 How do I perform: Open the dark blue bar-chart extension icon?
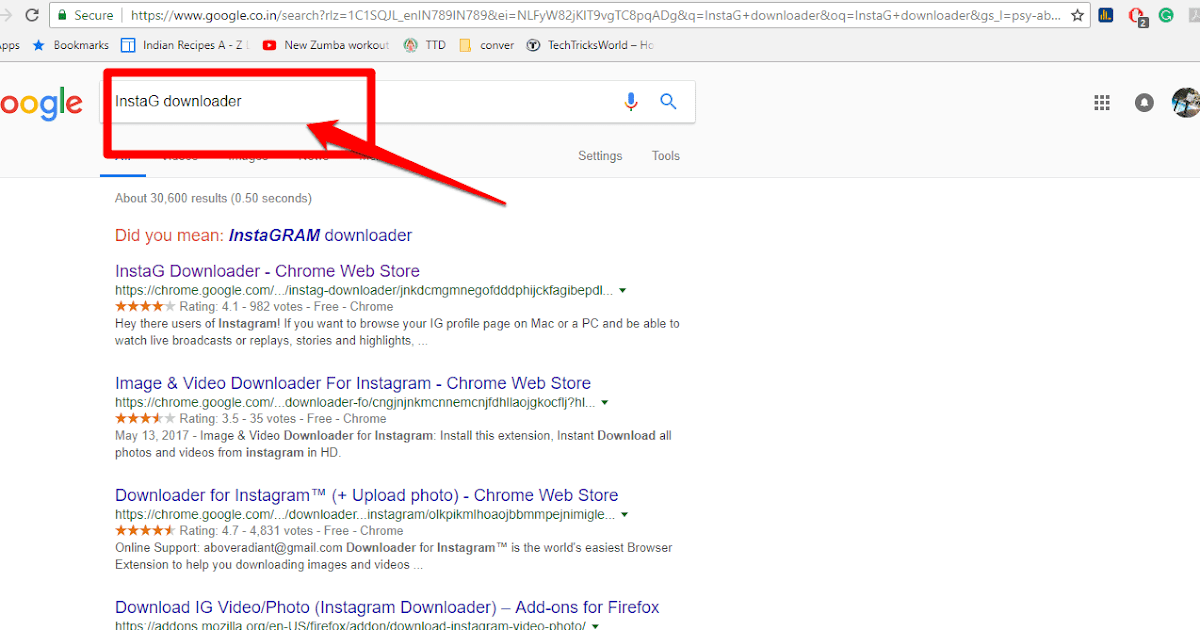tap(1106, 16)
